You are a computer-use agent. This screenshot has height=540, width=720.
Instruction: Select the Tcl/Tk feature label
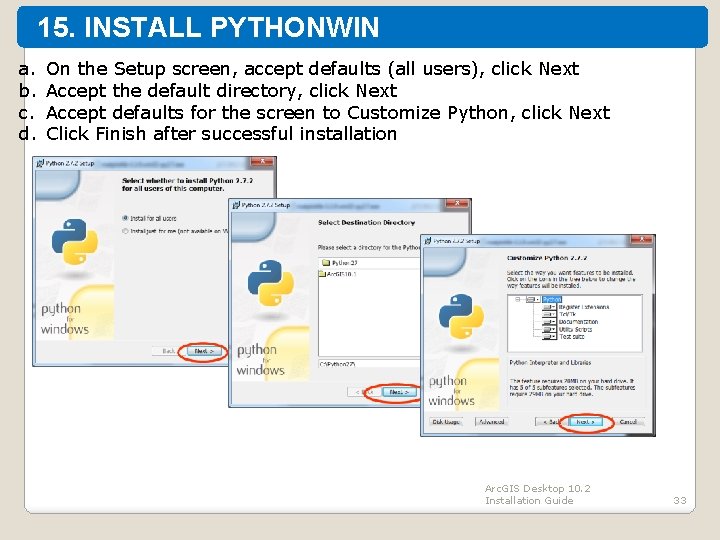pos(568,315)
